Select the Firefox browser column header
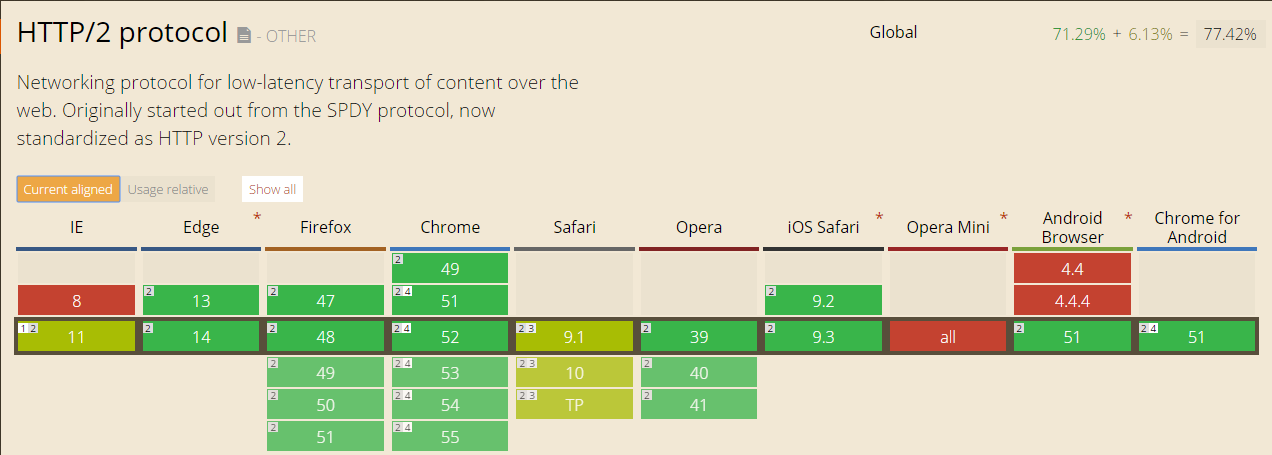1272x455 pixels. point(326,227)
